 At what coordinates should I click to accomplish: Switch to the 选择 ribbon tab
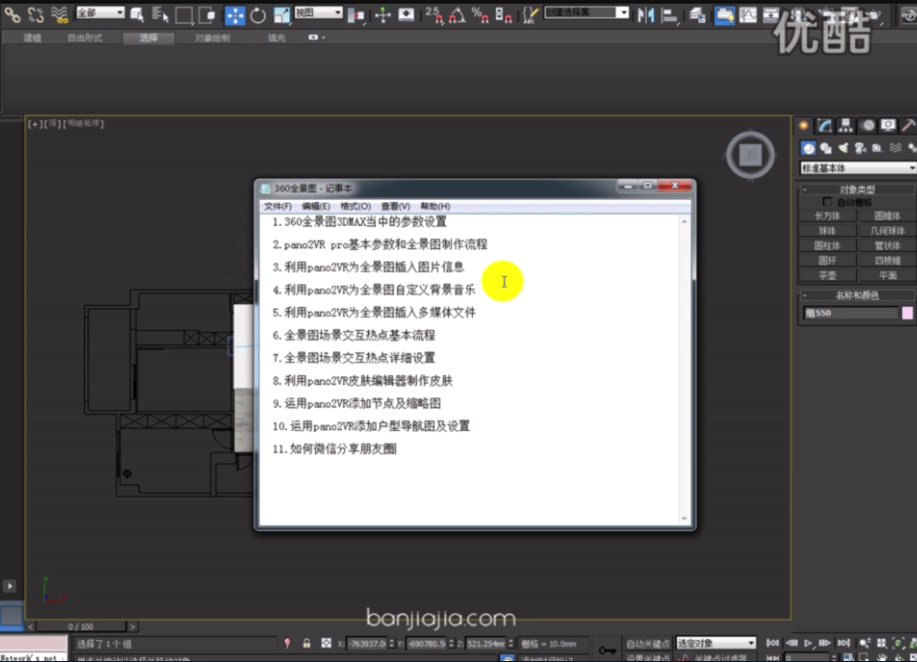(x=149, y=38)
